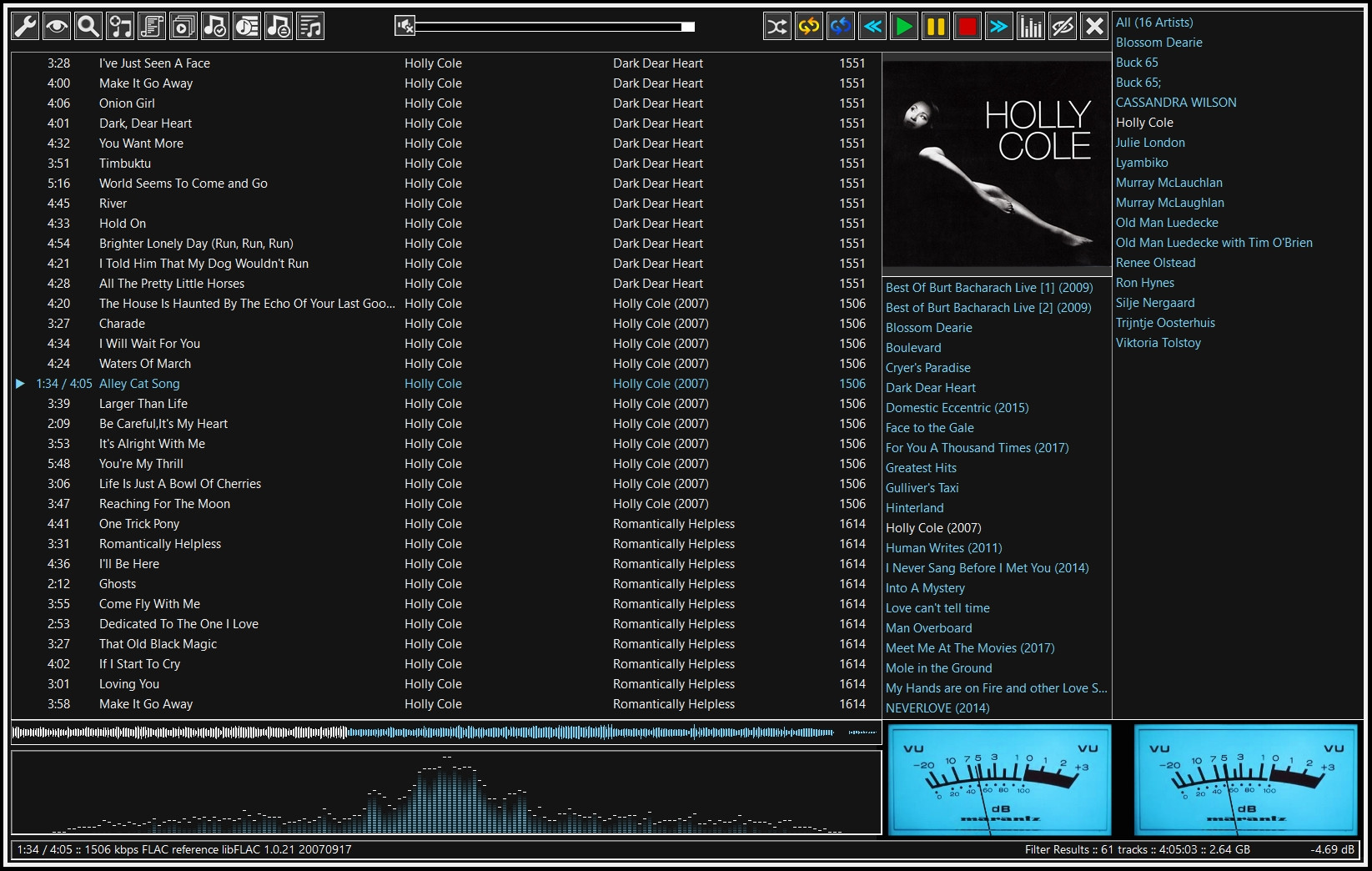This screenshot has height=871, width=1372.
Task: Click the stacked play-queue icon
Action: pyautogui.click(x=183, y=27)
